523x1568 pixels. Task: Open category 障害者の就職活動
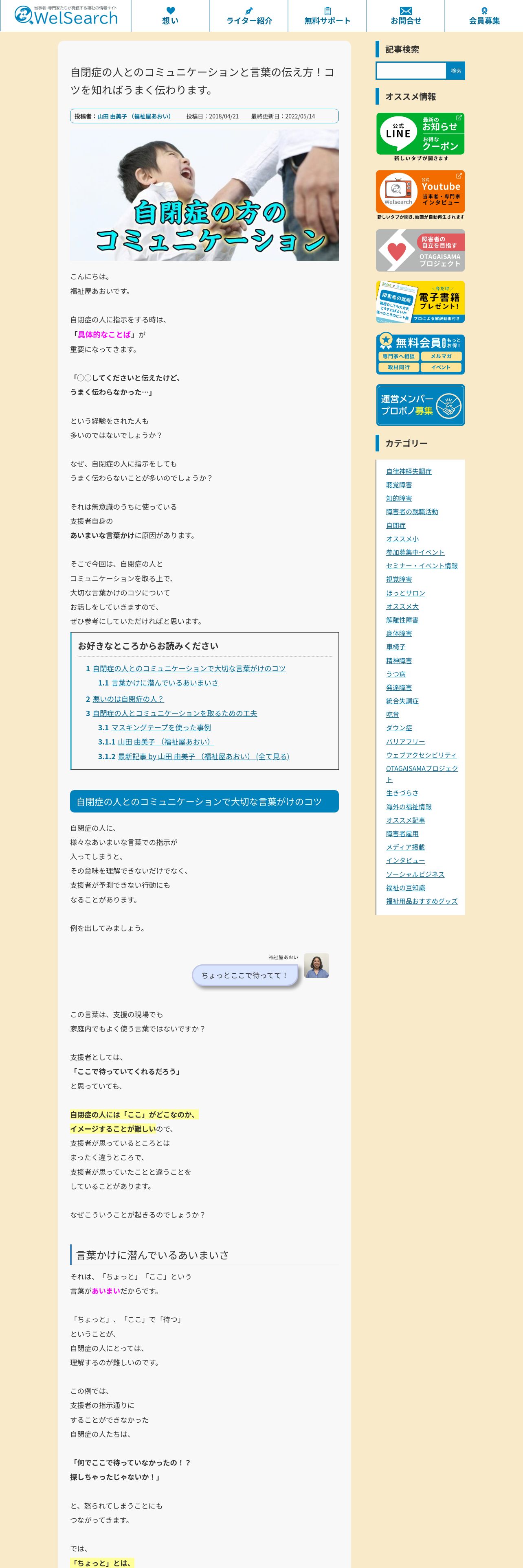tap(411, 512)
